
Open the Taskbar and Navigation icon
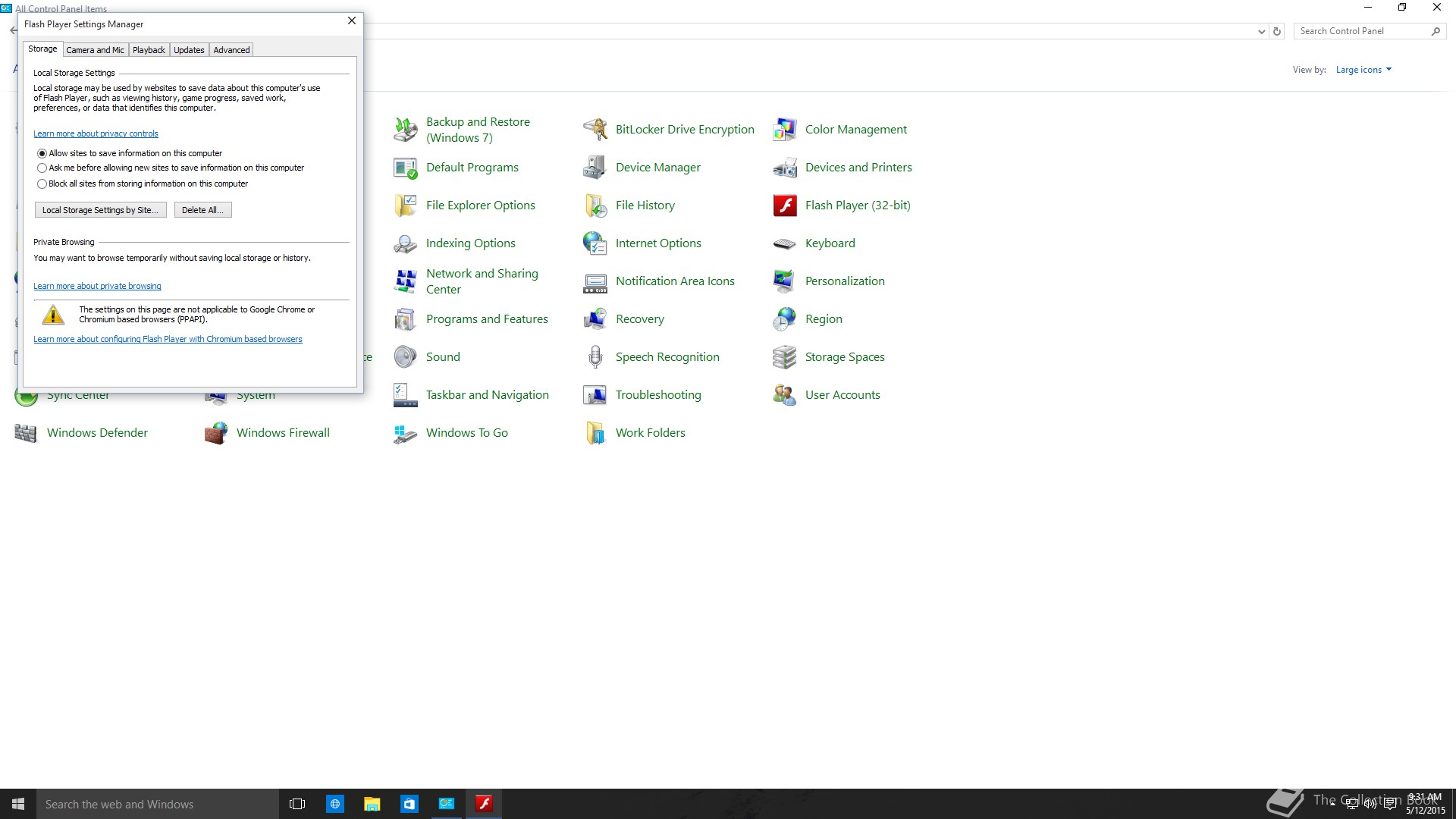(x=405, y=395)
